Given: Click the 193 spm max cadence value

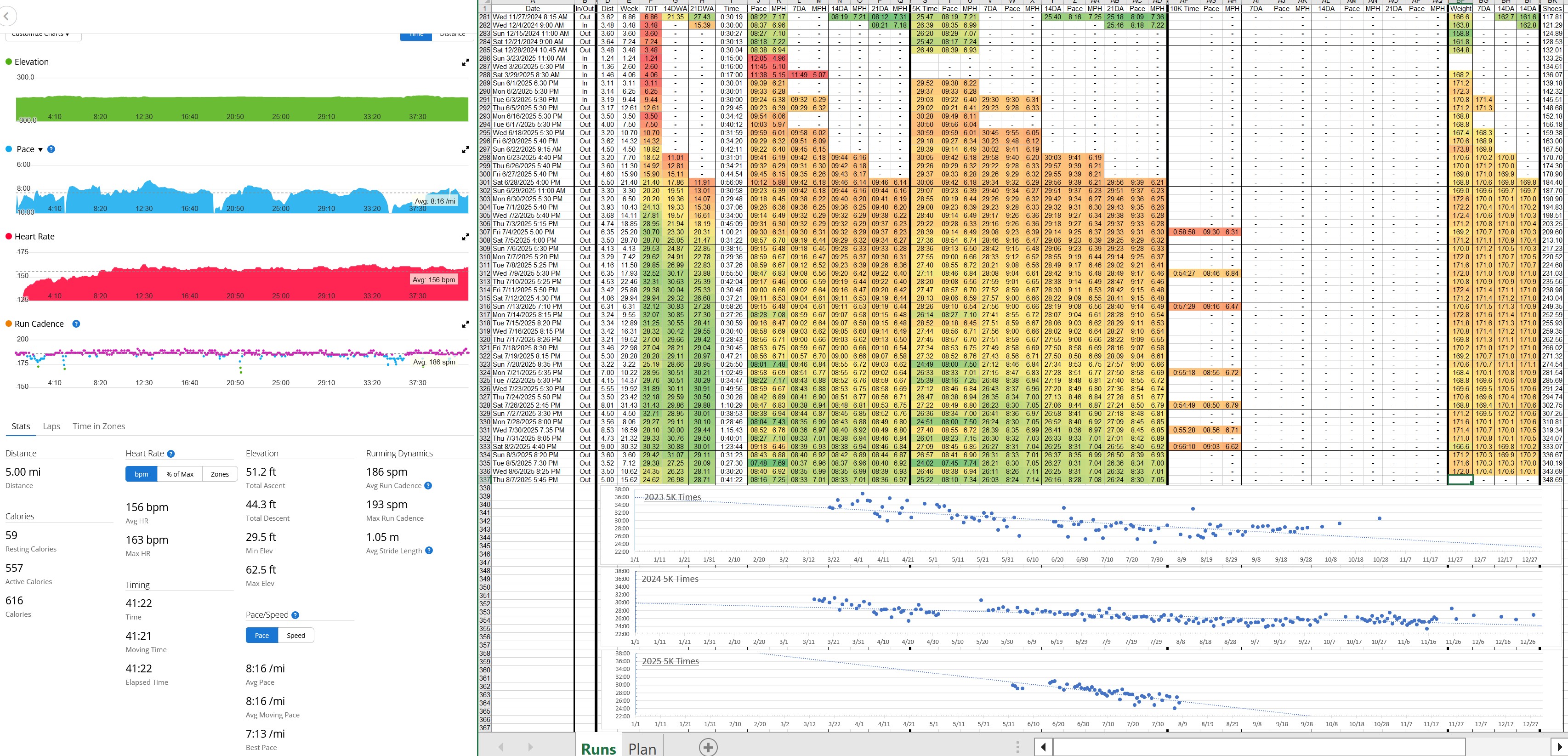Looking at the screenshot, I should pos(386,505).
